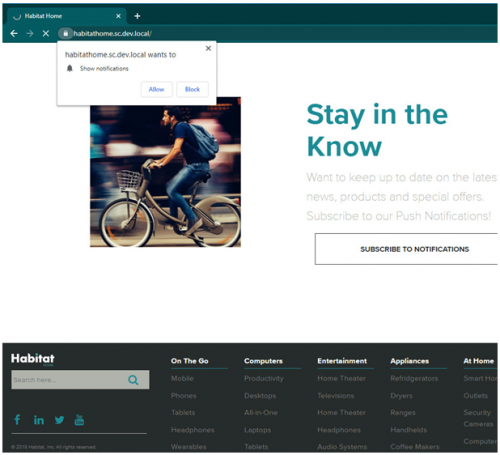This screenshot has height=455, width=500.
Task: Click the browser forward arrow
Action: click(30, 33)
